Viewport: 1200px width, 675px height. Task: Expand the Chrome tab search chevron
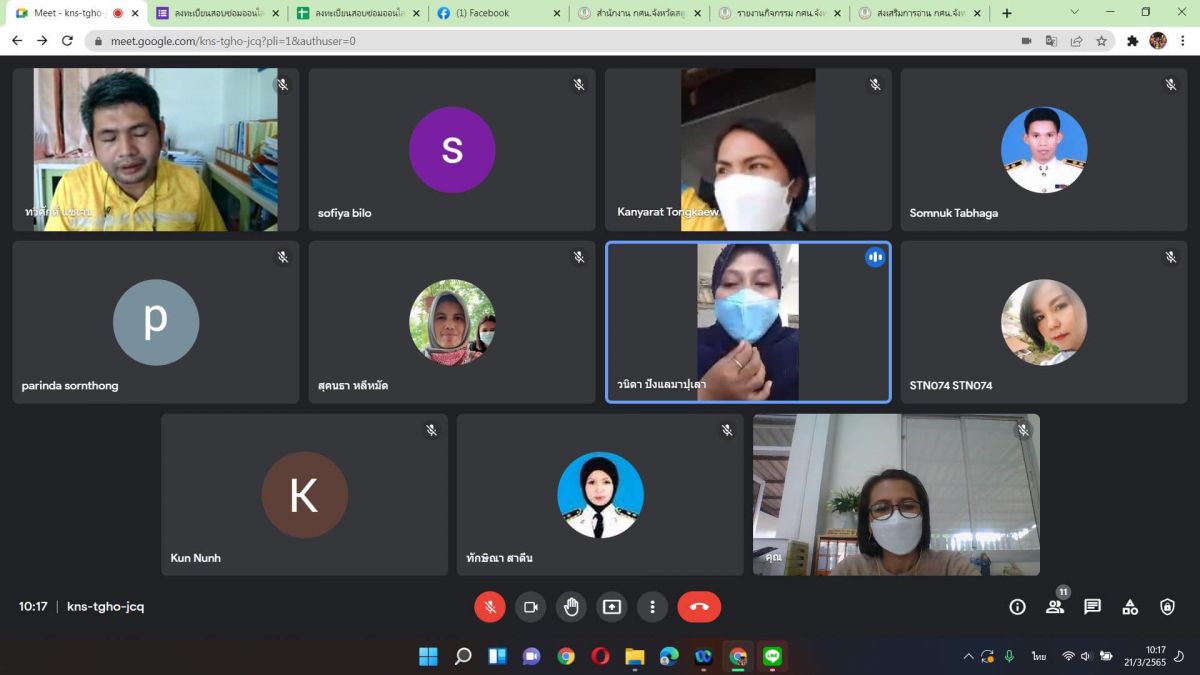(1074, 13)
